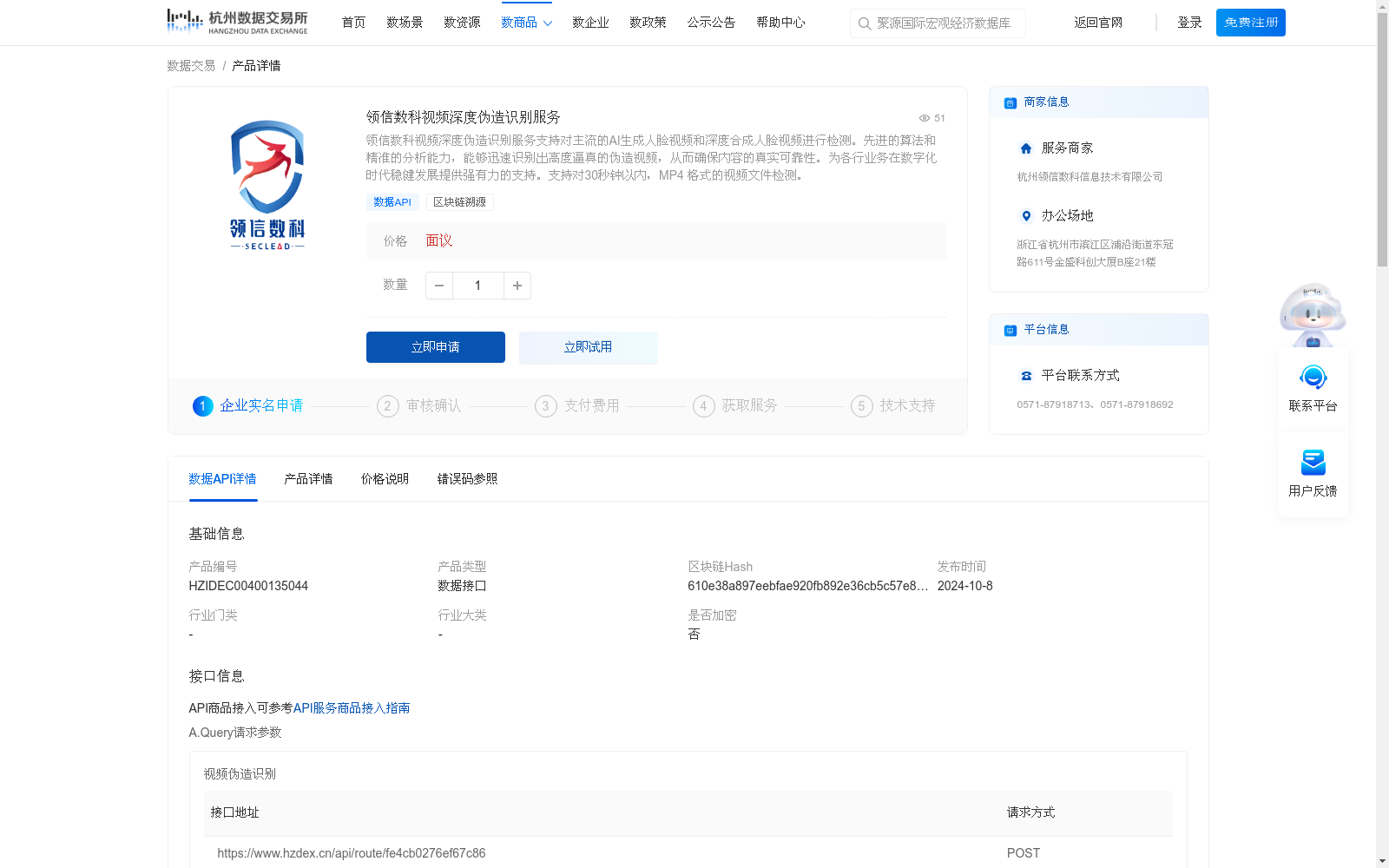Viewport: 1389px width, 868px height.
Task: Click the 区块链溯源 tag
Action: coord(460,202)
